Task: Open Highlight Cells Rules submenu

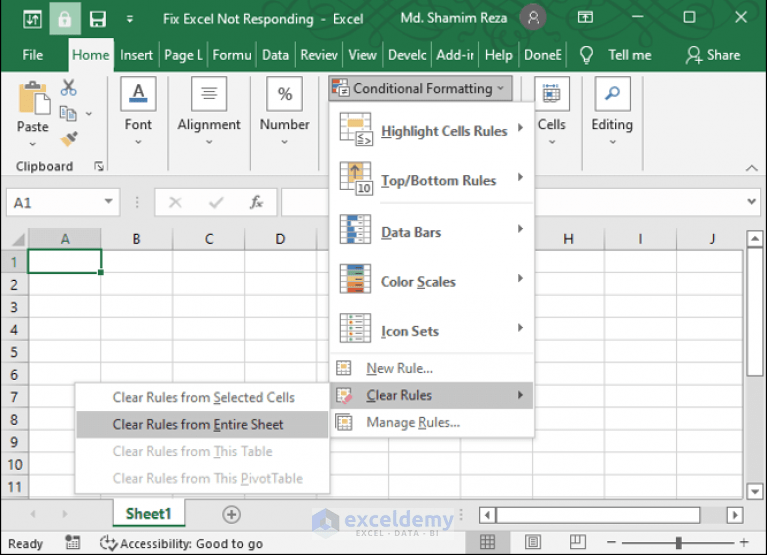Action: (x=432, y=130)
